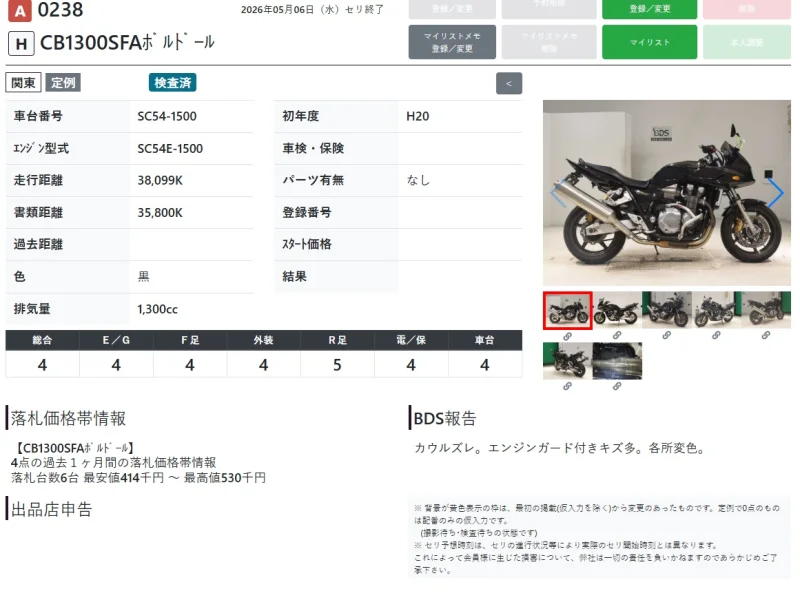Image resolution: width=800 pixels, height=600 pixels.
Task: Select frame number value "SC54-1500"
Action: tap(167, 116)
